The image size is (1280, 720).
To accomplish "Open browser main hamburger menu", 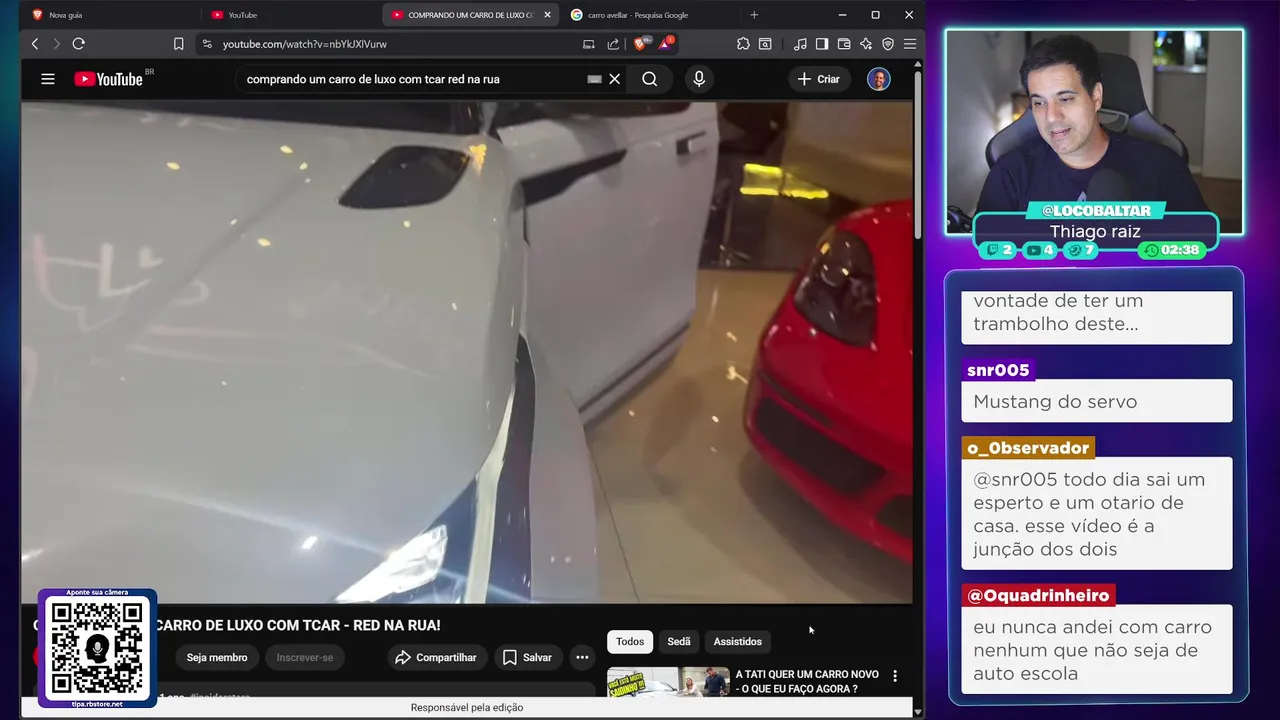I will point(909,44).
